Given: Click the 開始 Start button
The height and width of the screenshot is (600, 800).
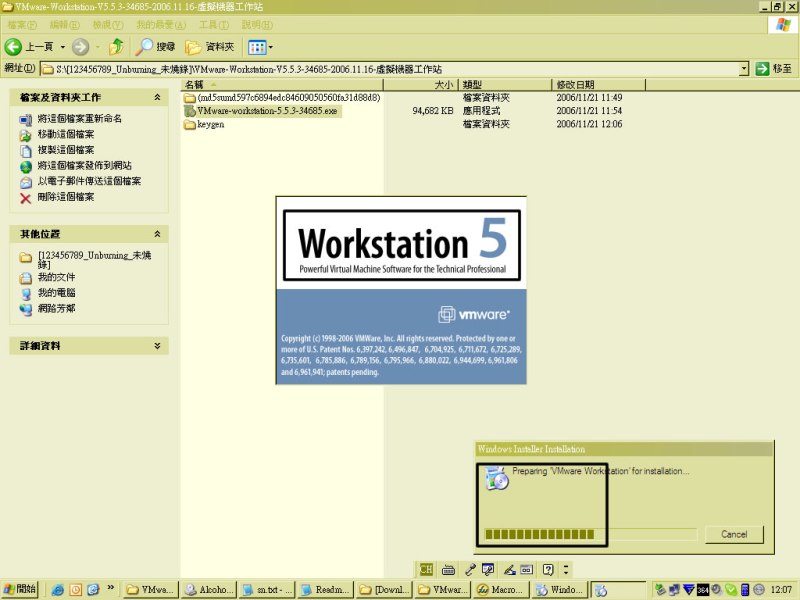Looking at the screenshot, I should click(20, 589).
